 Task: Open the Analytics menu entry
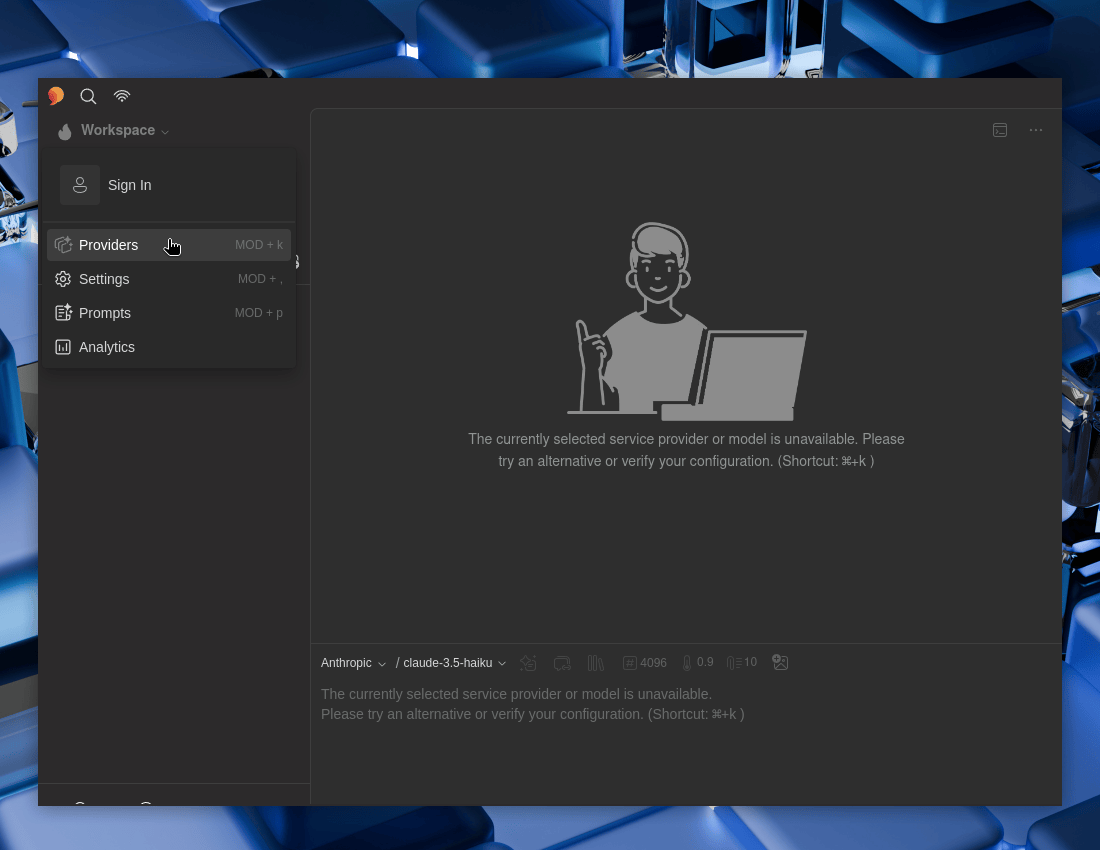(107, 347)
